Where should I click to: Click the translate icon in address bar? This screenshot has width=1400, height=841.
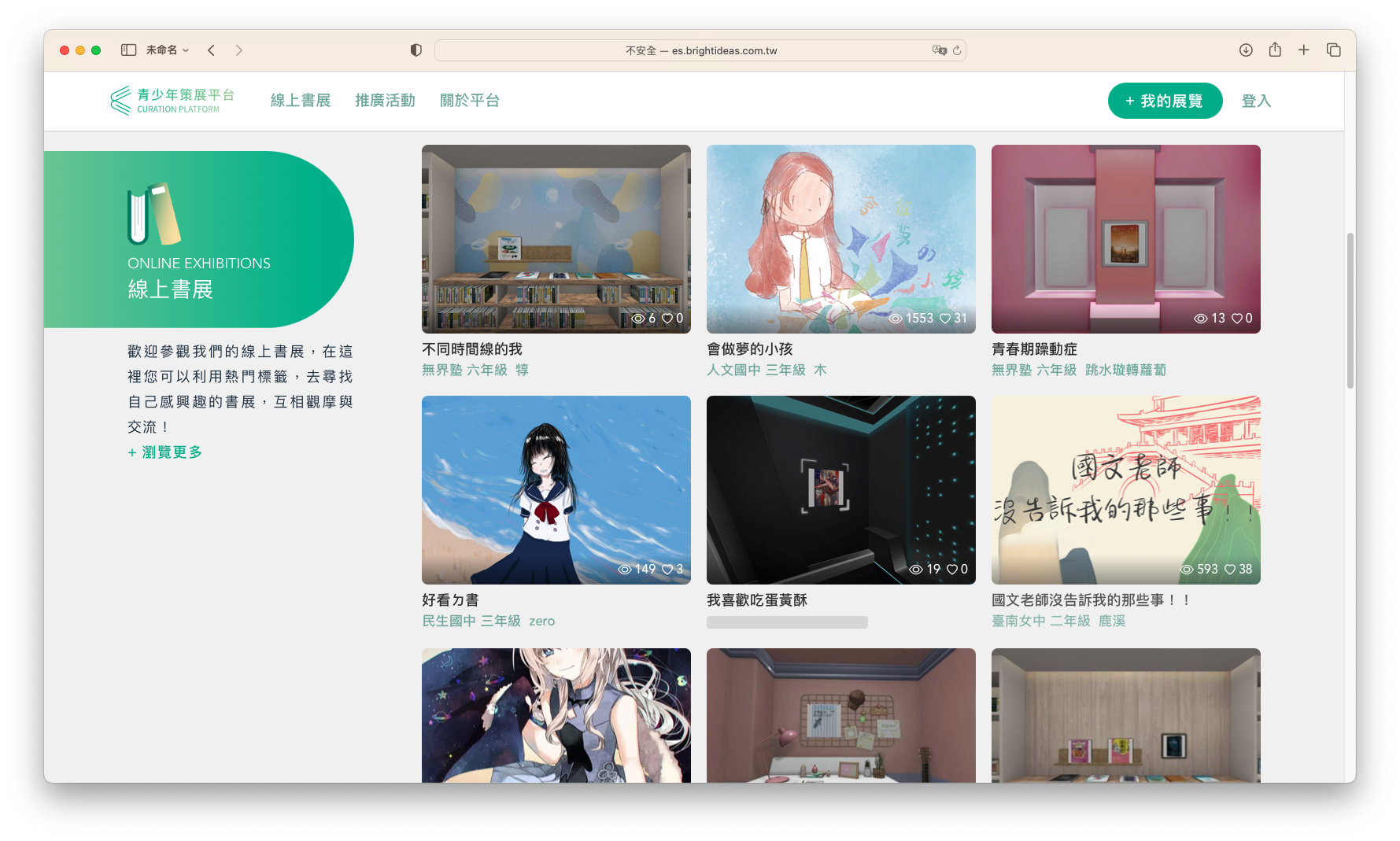point(939,50)
